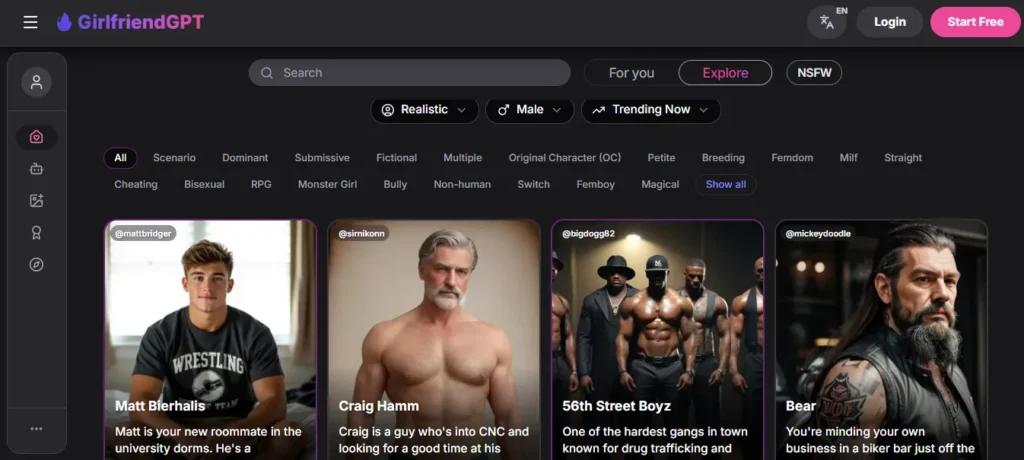Select the All category tag
This screenshot has height=460, width=1024.
120,157
